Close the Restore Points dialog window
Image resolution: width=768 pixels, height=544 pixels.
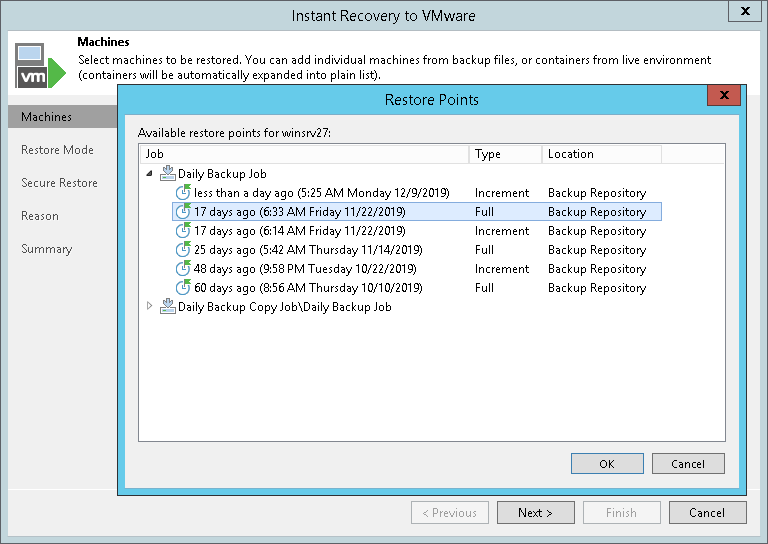pyautogui.click(x=722, y=97)
